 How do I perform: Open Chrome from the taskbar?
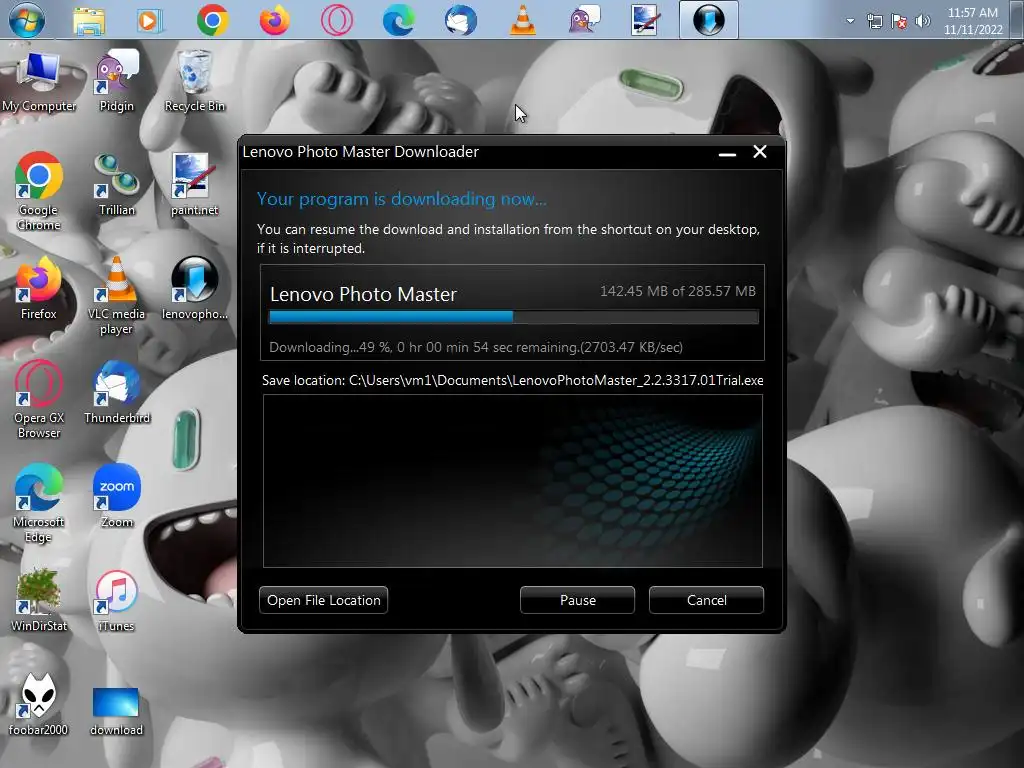(213, 20)
